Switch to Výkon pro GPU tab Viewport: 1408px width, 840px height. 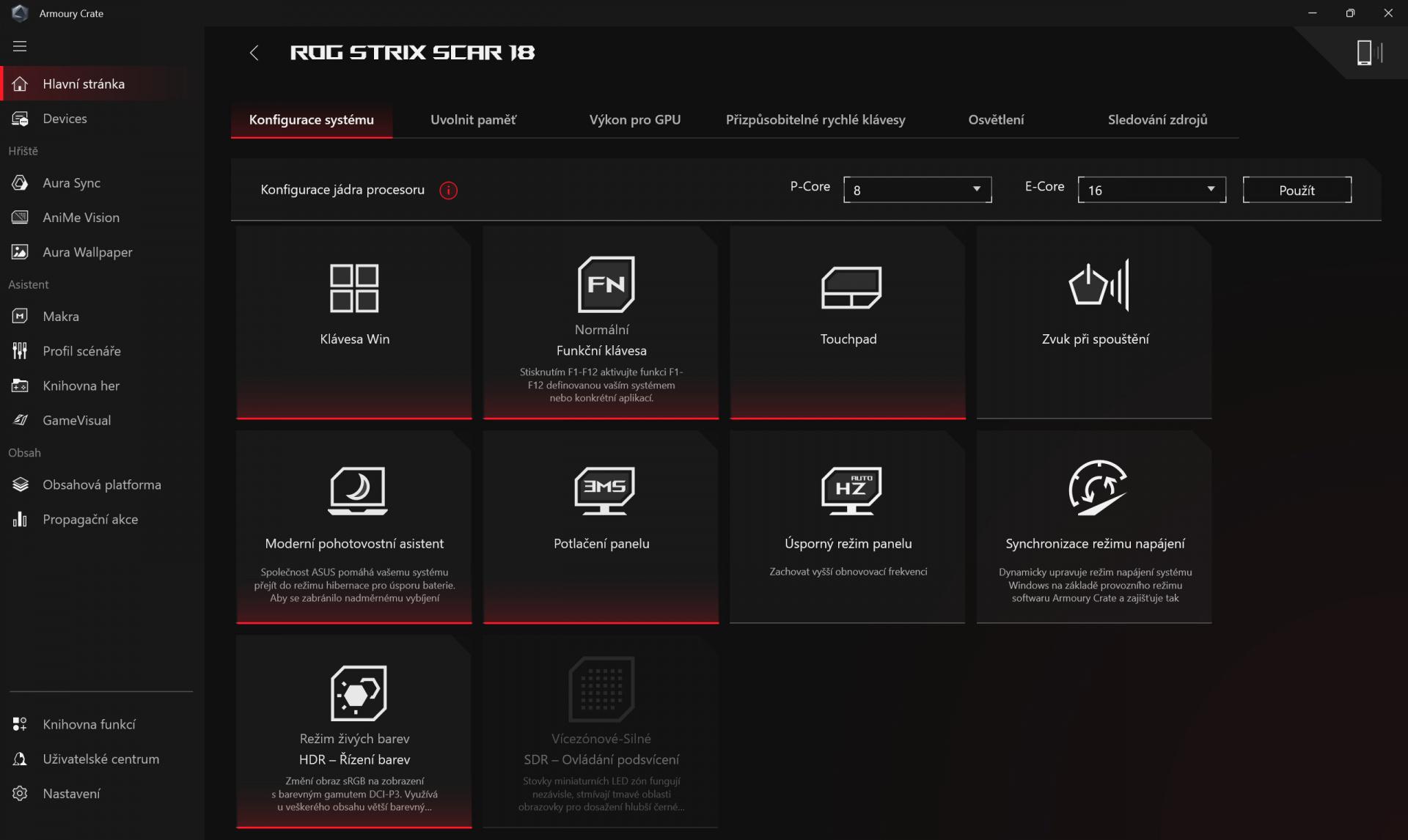(x=635, y=119)
